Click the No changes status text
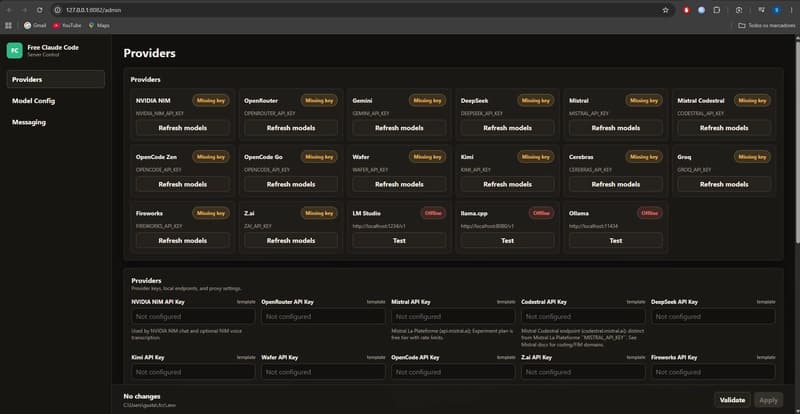 click(142, 396)
